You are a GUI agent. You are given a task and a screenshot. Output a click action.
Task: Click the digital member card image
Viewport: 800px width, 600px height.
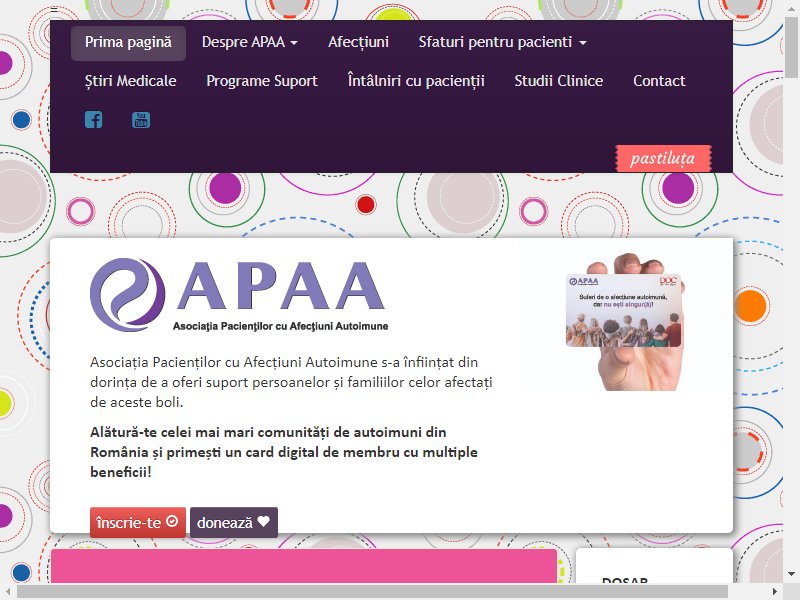click(626, 322)
